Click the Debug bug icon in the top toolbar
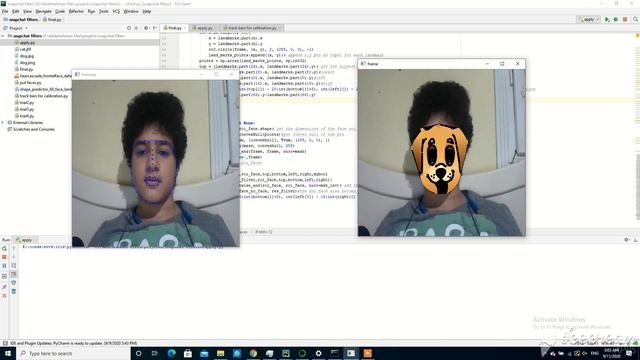The width and height of the screenshot is (640, 360). (616, 20)
